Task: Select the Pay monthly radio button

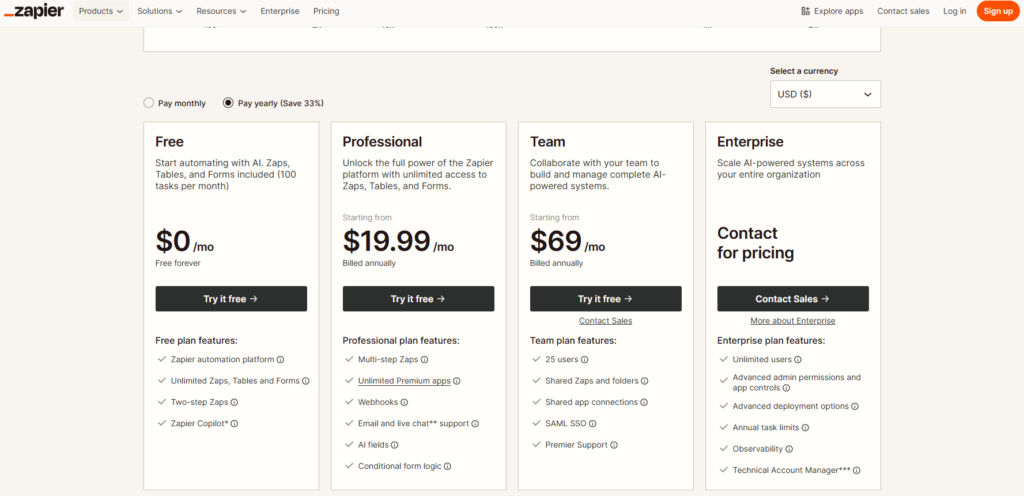Action: coord(149,103)
